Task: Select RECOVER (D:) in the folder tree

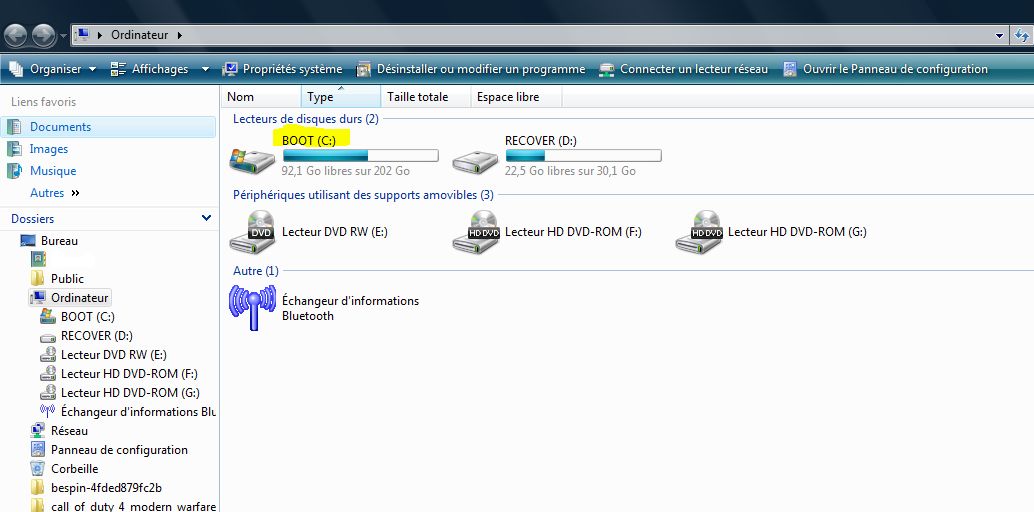Action: click(97, 336)
